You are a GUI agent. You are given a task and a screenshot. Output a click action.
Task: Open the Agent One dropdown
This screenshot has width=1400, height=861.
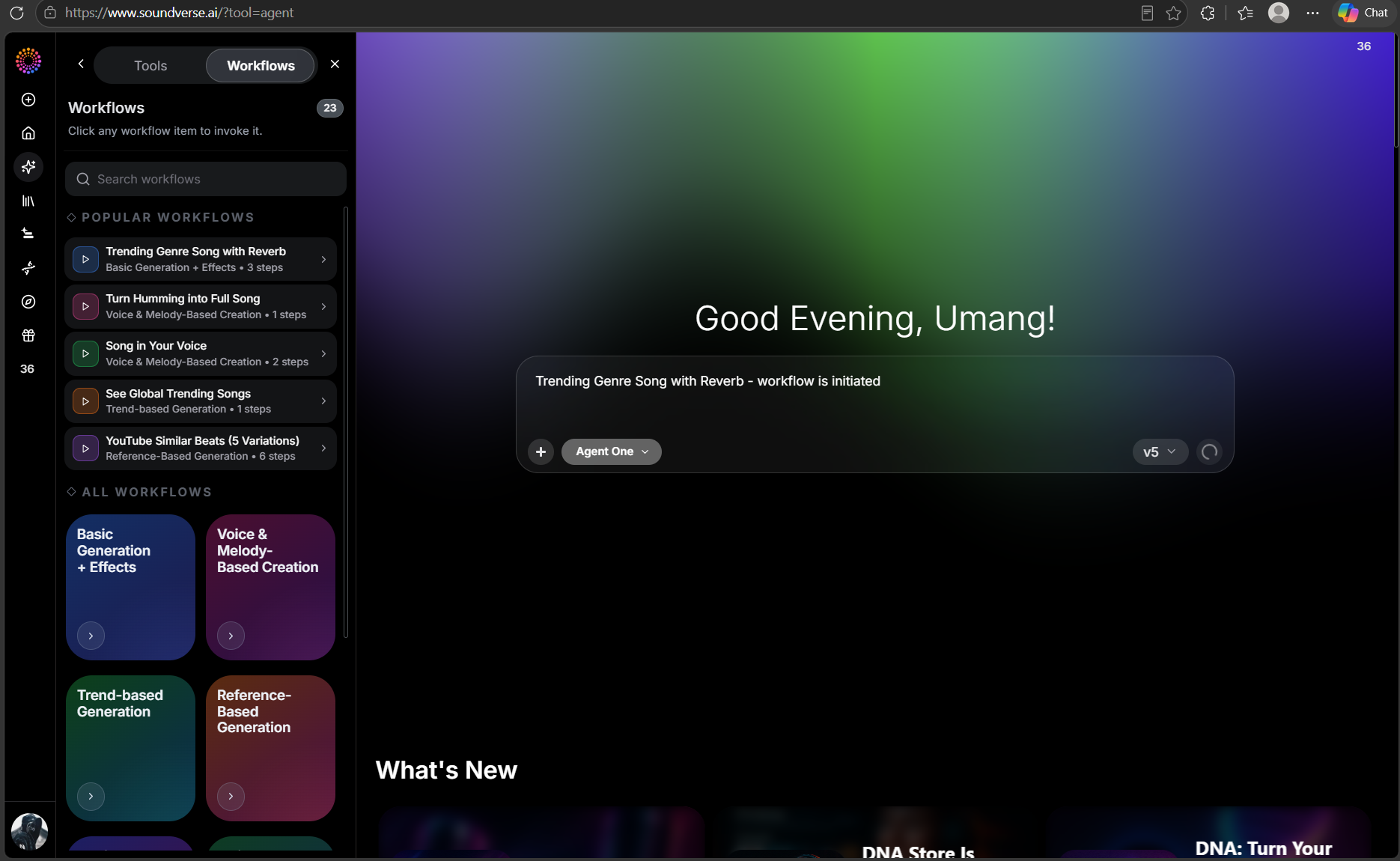coord(612,451)
